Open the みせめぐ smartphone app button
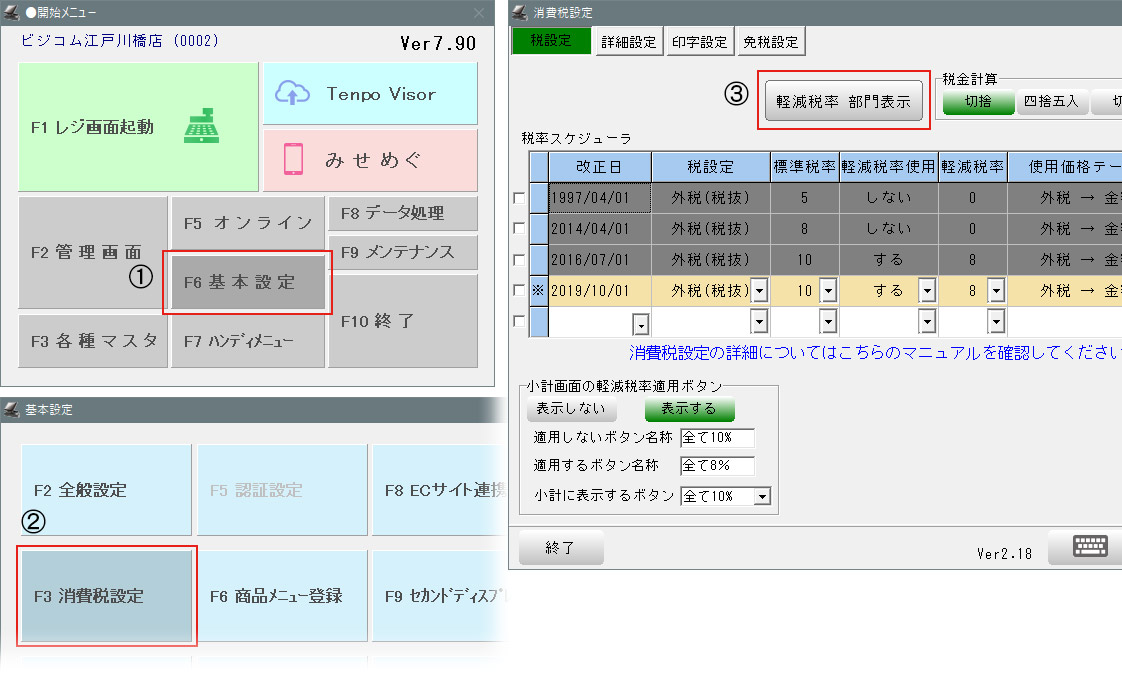Viewport: 1122px width, 673px height. point(370,160)
